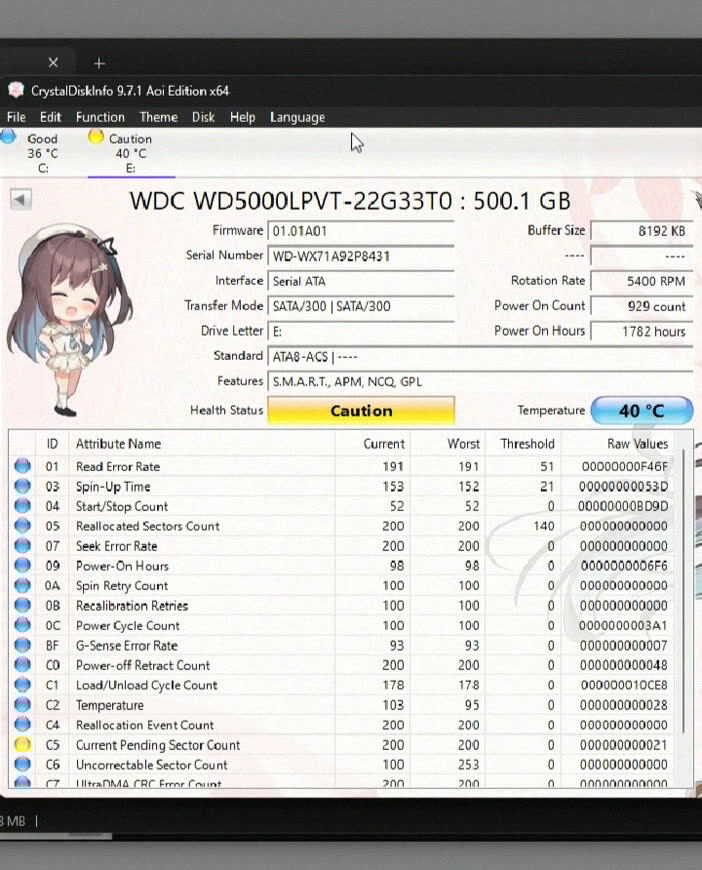Click the next disk arrow button
Screen dimensions: 702x870
point(696,199)
